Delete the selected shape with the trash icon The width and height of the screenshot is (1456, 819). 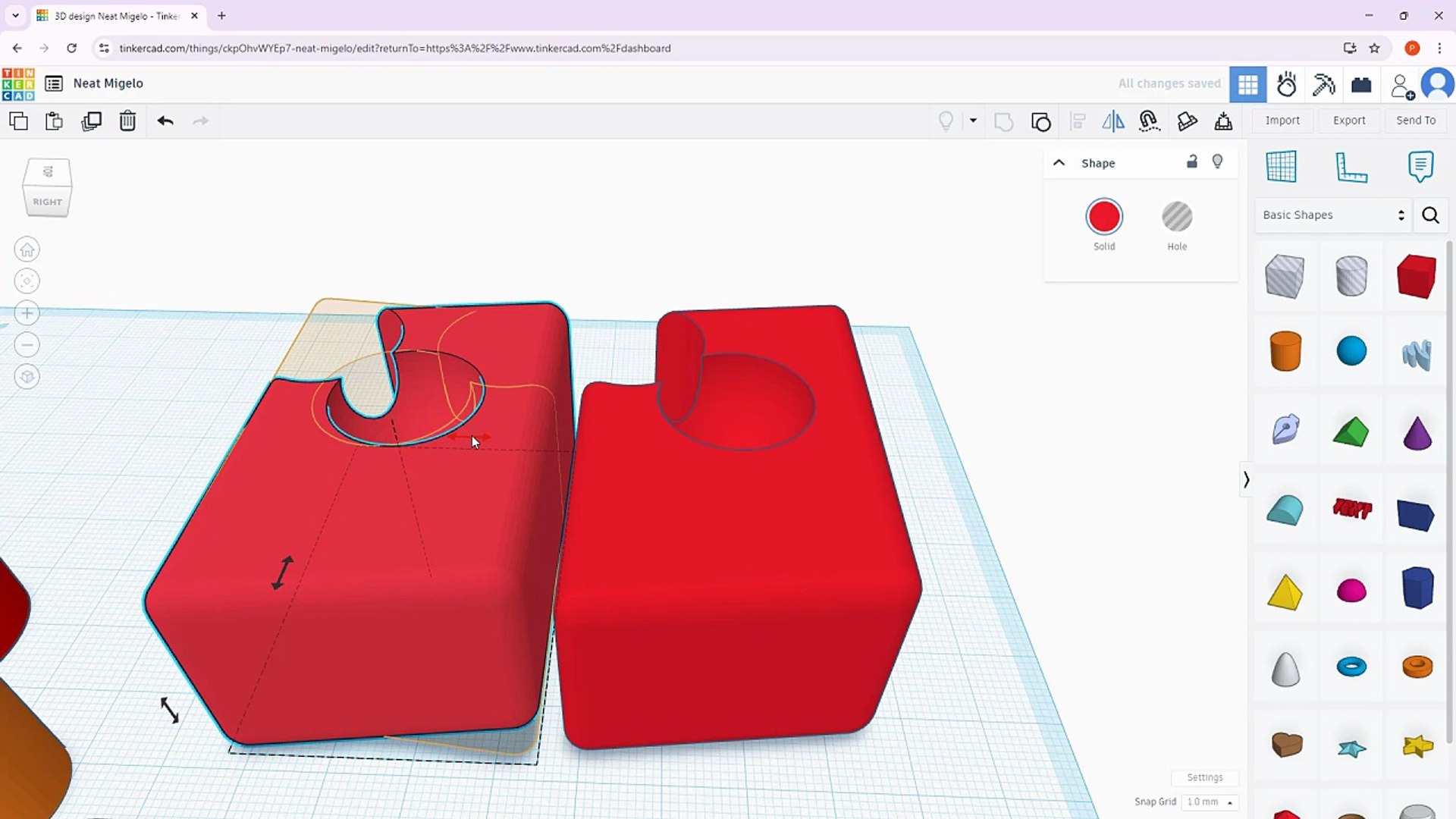pyautogui.click(x=127, y=121)
